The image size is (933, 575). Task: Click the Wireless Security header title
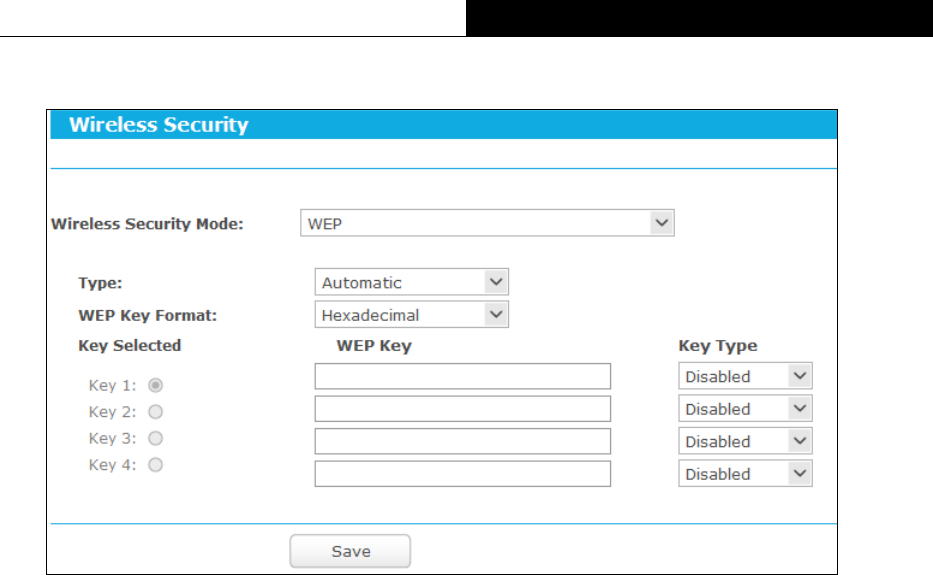[x=158, y=126]
